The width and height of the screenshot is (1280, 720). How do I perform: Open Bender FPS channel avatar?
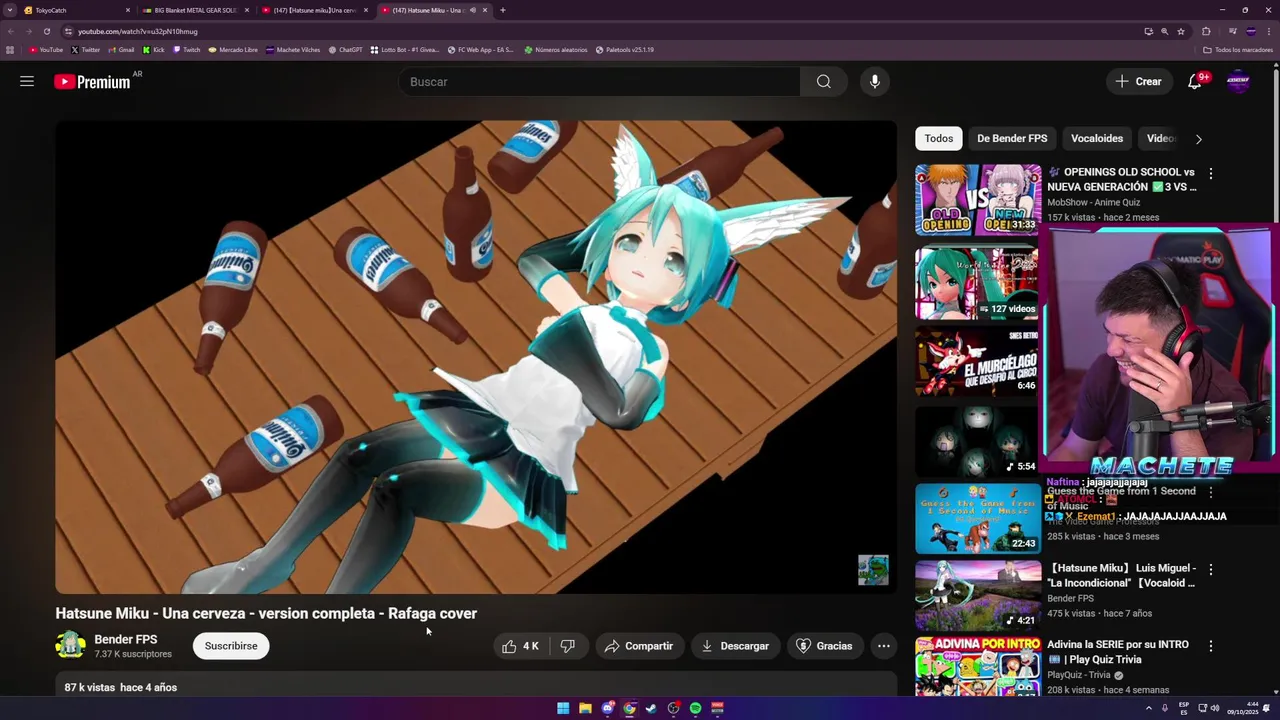(x=70, y=646)
